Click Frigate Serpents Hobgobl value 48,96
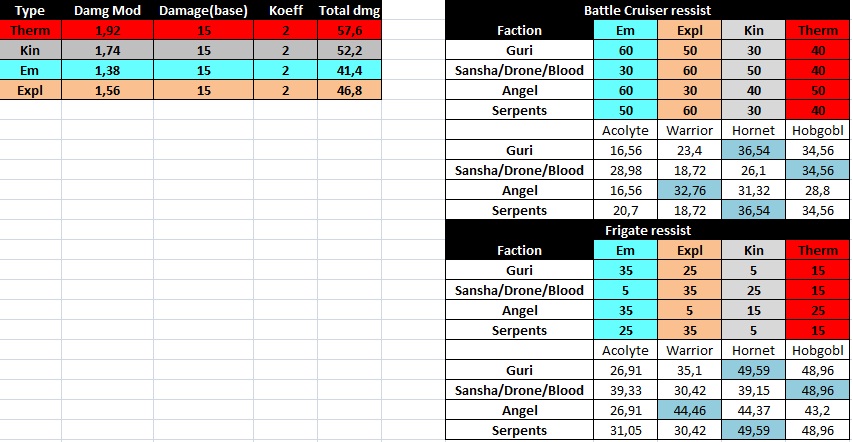This screenshot has width=852, height=442. [x=818, y=431]
